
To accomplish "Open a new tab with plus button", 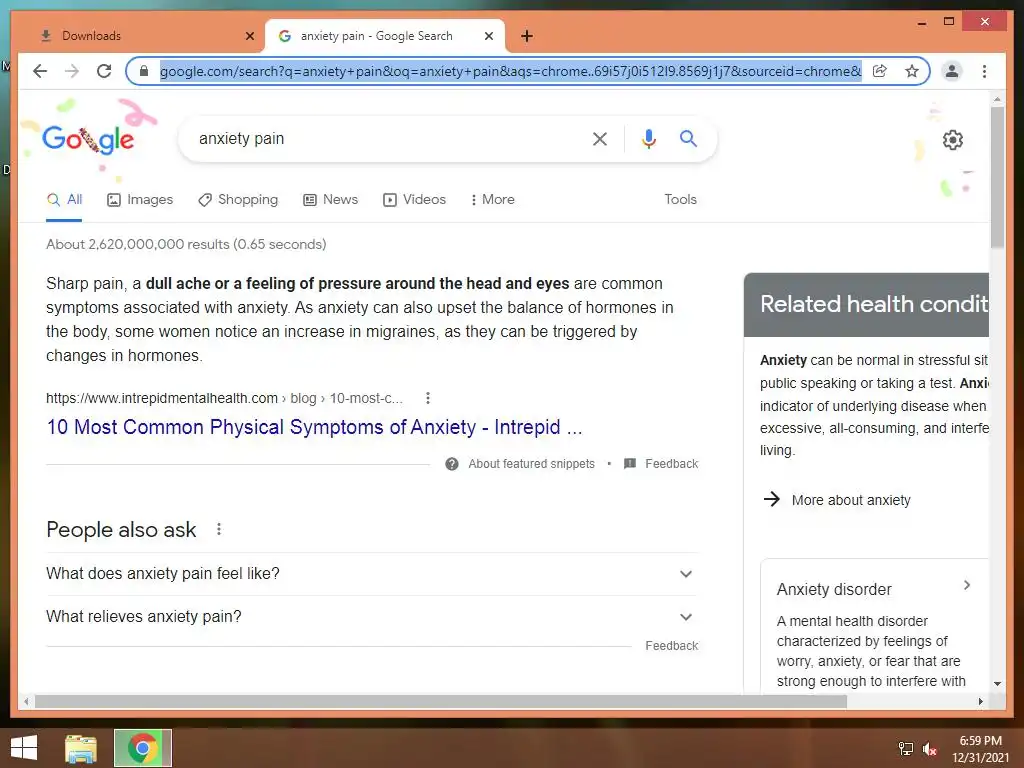I will click(x=527, y=36).
